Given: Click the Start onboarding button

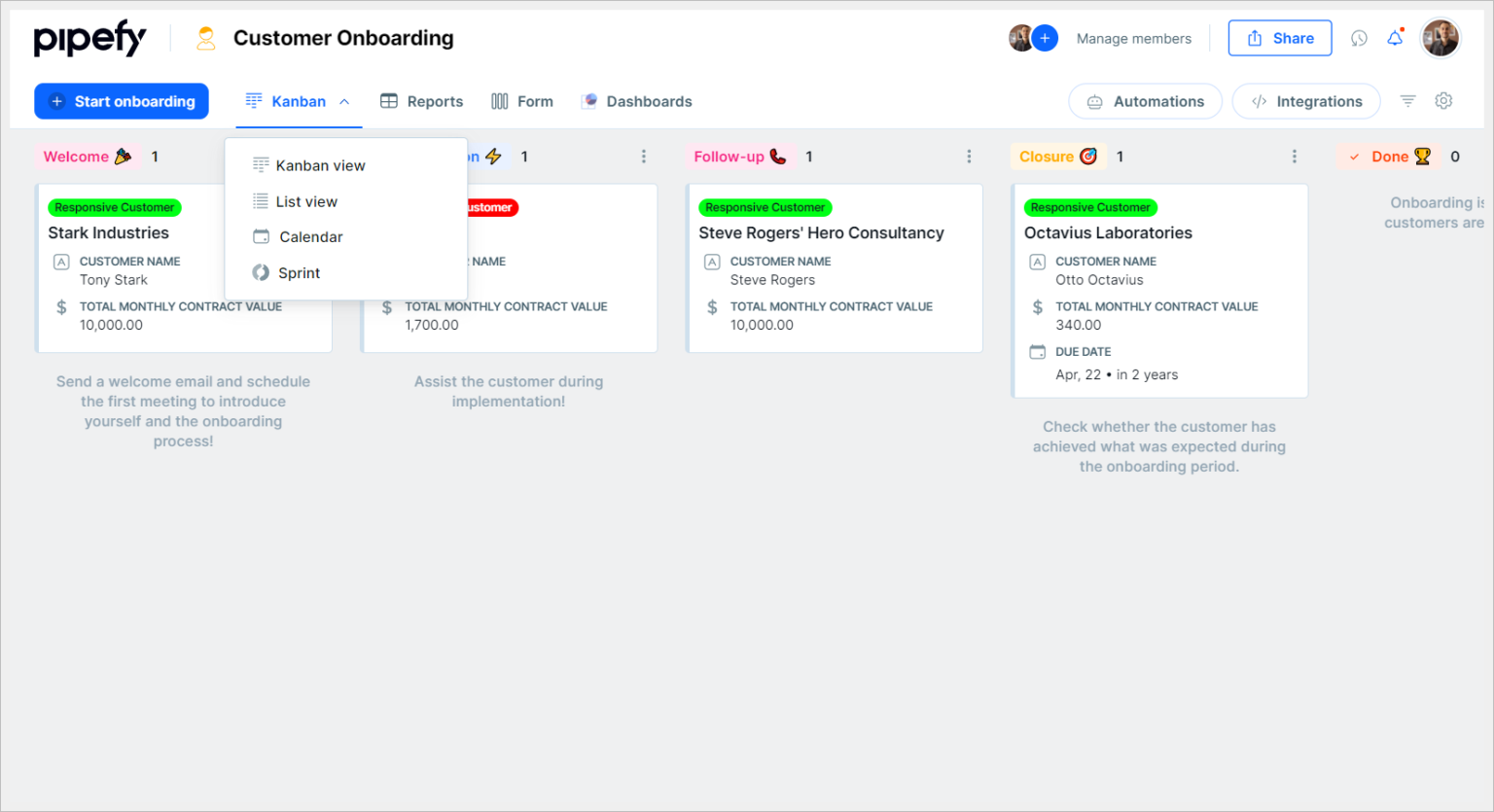Looking at the screenshot, I should pos(122,101).
